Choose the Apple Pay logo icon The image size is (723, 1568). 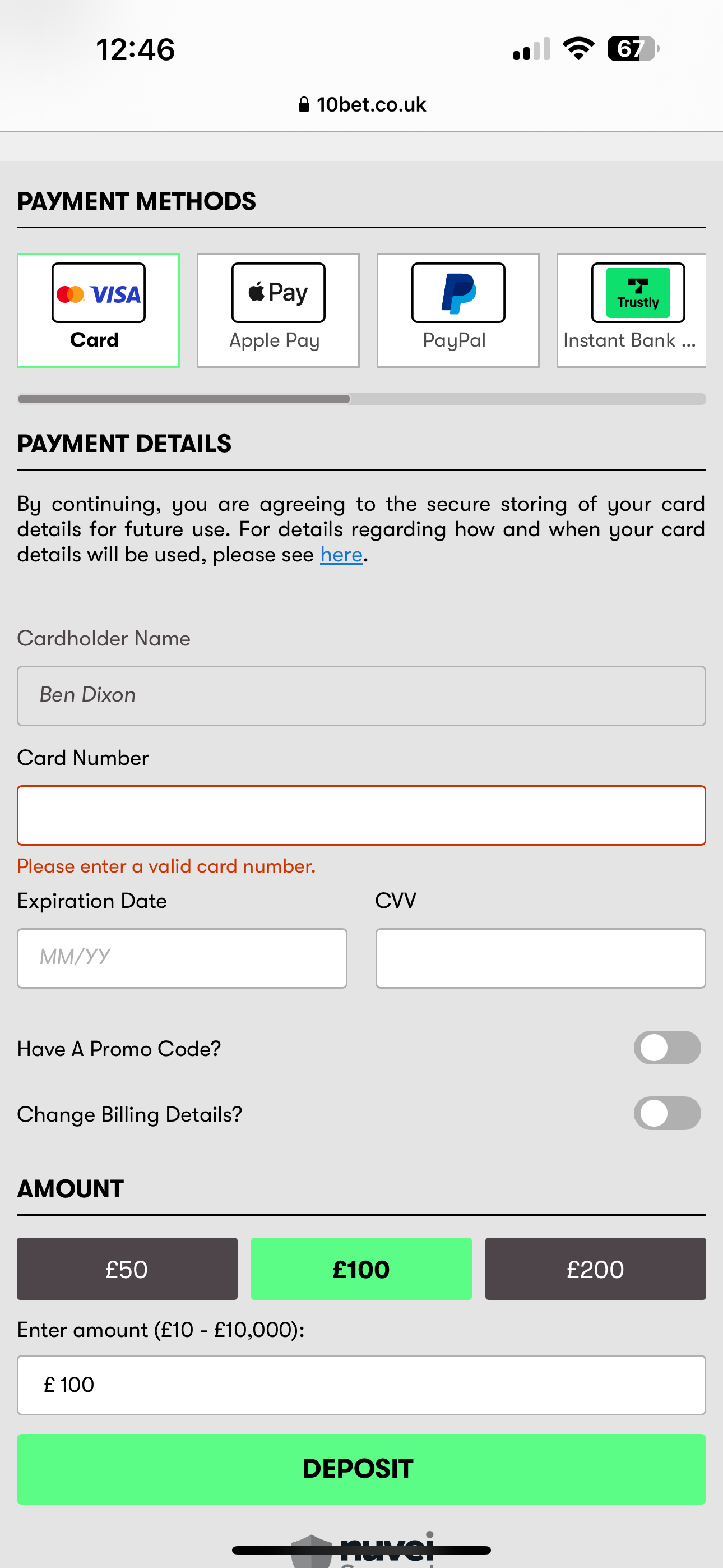point(278,293)
